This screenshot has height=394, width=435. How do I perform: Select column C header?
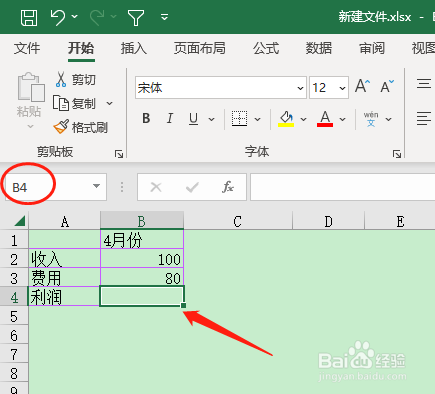tap(238, 221)
